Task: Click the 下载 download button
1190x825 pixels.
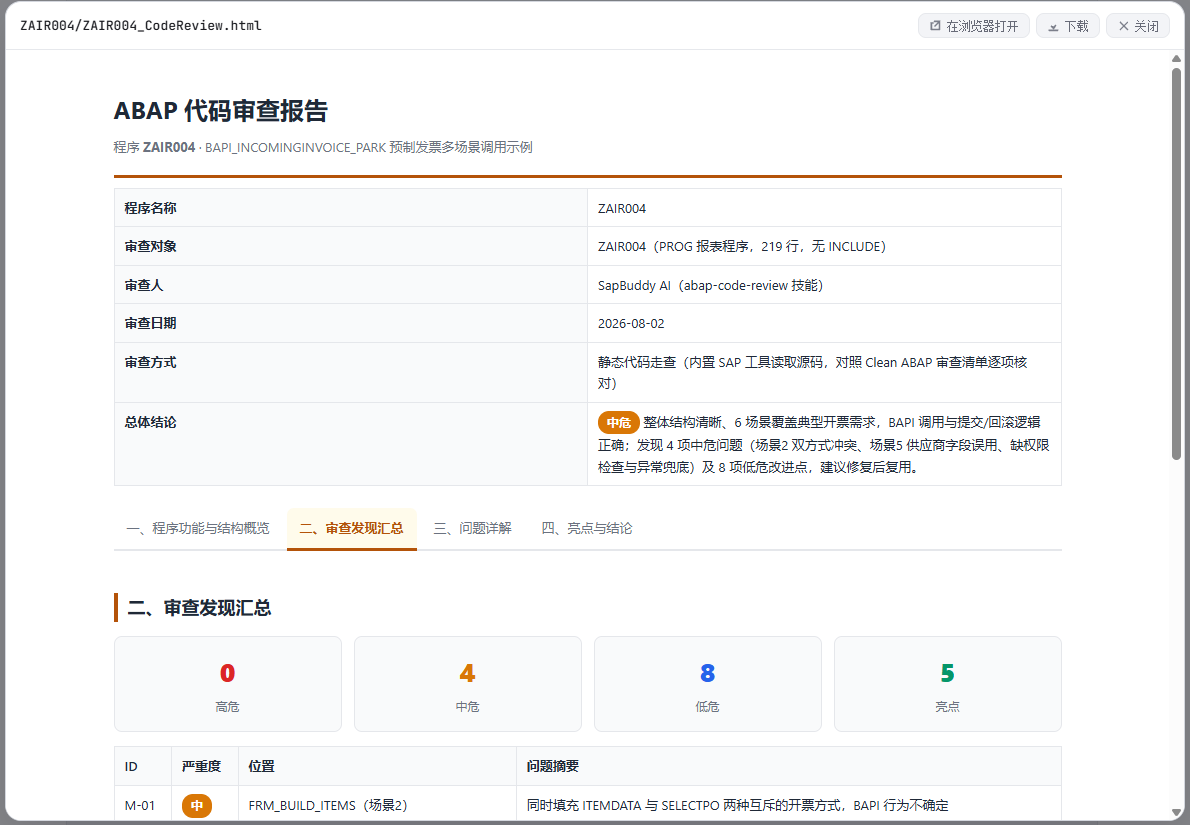Action: [x=1068, y=26]
